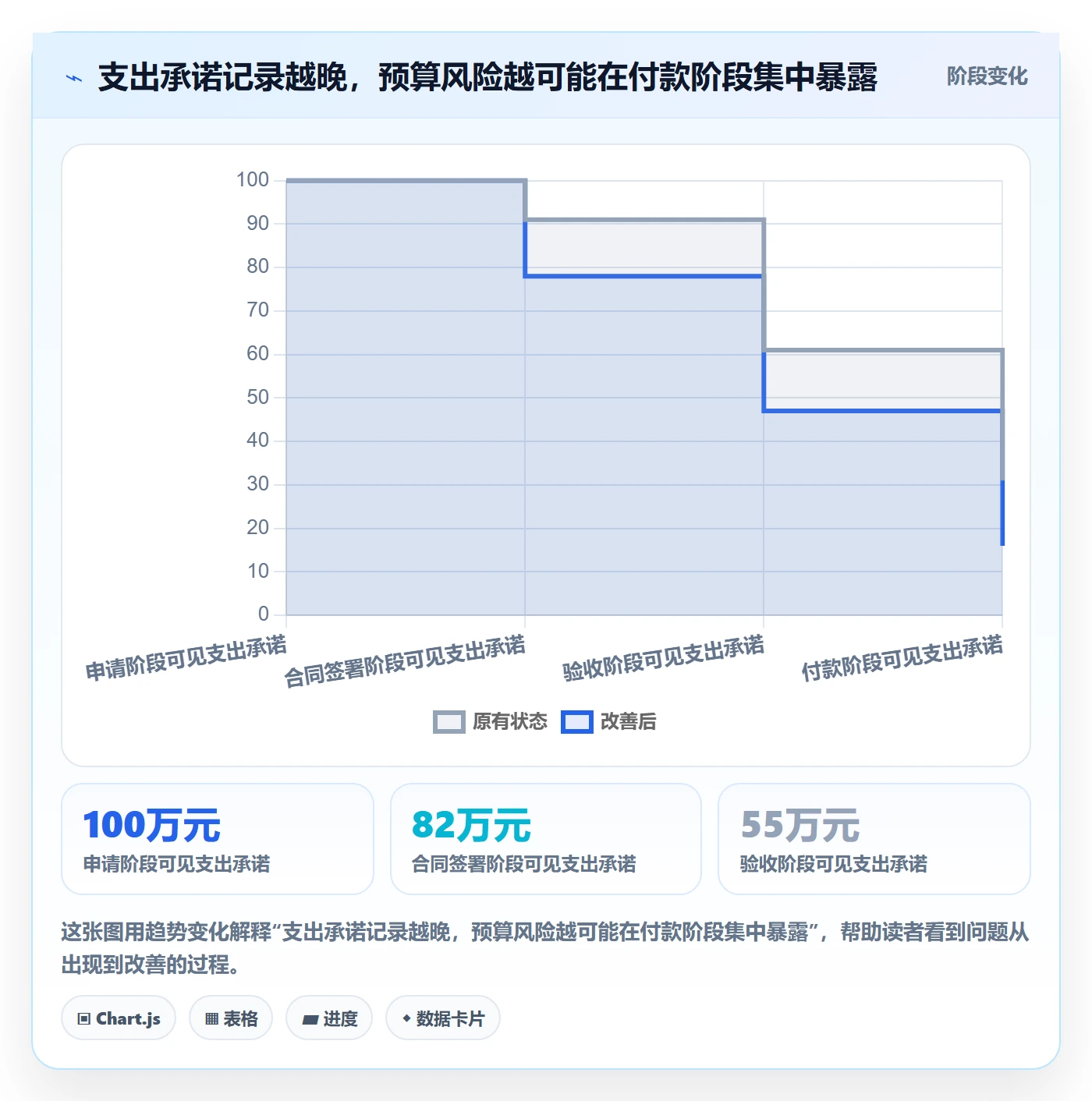The height and width of the screenshot is (1101, 1092).
Task: Click the 申请阶段可见支出承诺 caption under 100万元
Action: 176,864
